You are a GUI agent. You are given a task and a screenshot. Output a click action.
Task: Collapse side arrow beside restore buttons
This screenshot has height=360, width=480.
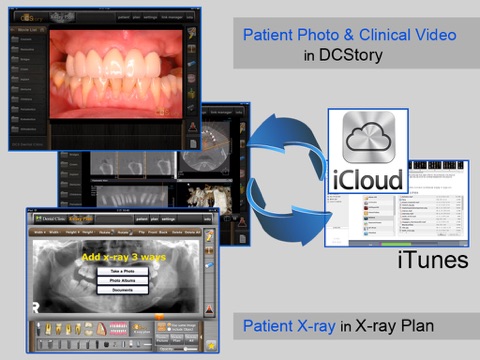coord(201,337)
